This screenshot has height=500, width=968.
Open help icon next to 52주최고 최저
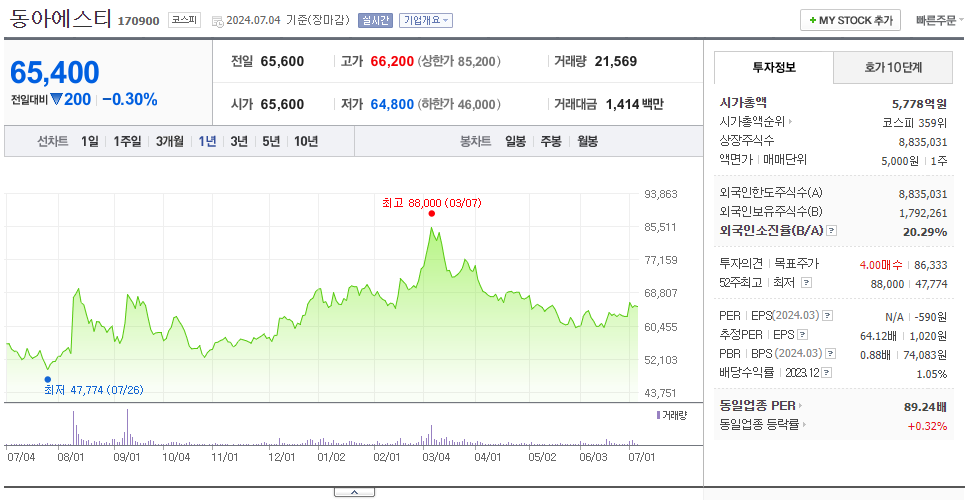806,283
